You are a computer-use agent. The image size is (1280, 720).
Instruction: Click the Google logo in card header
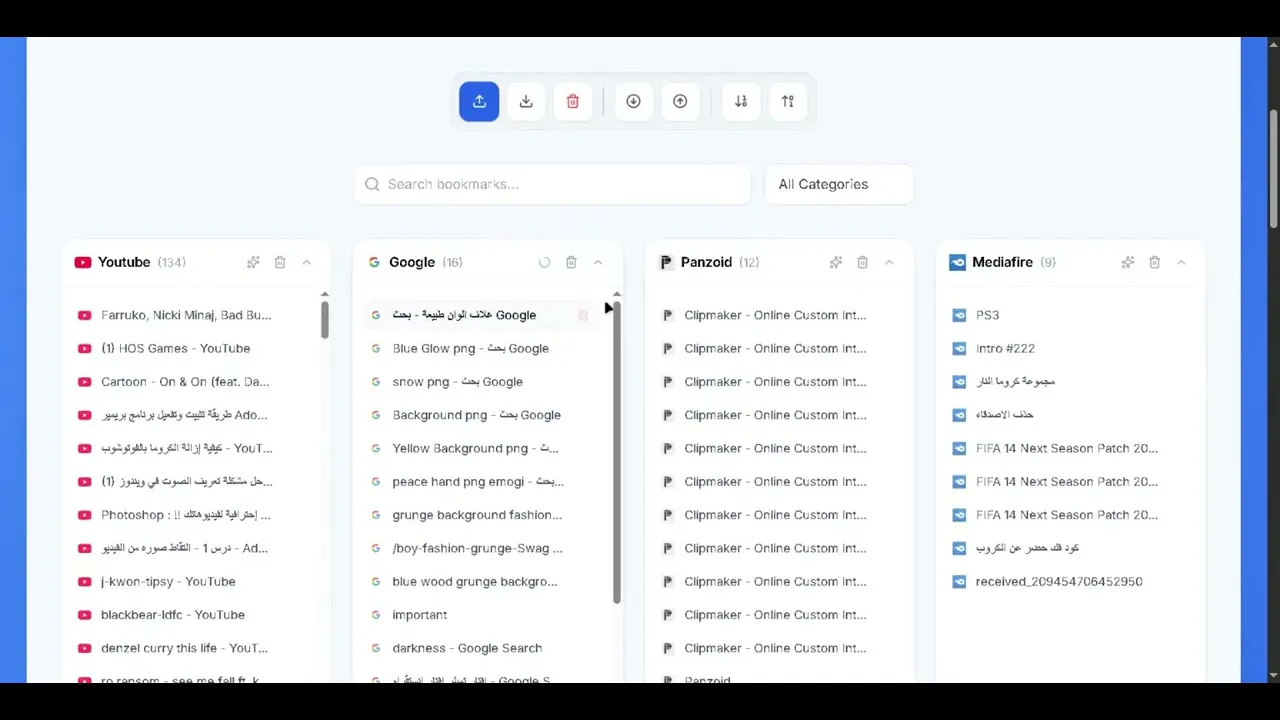374,262
